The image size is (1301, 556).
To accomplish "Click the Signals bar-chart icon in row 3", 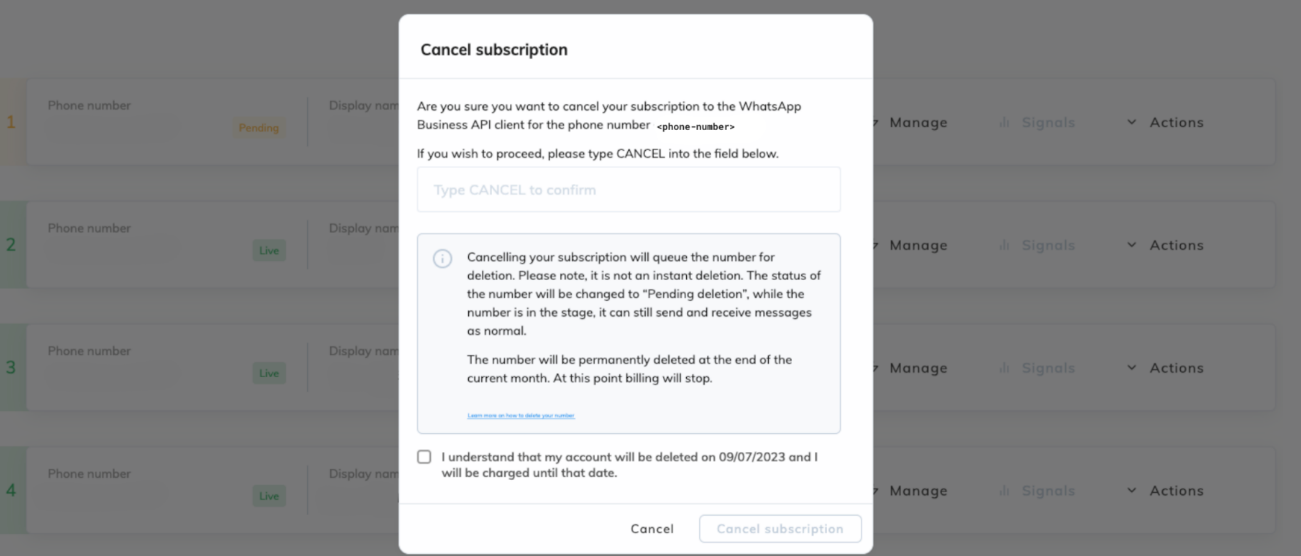I will 1003,369.
